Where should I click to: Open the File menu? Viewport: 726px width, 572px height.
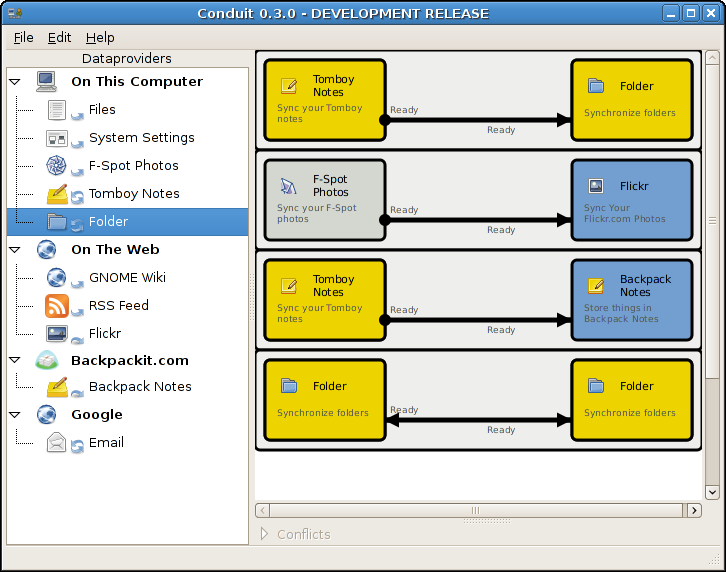pyautogui.click(x=24, y=37)
